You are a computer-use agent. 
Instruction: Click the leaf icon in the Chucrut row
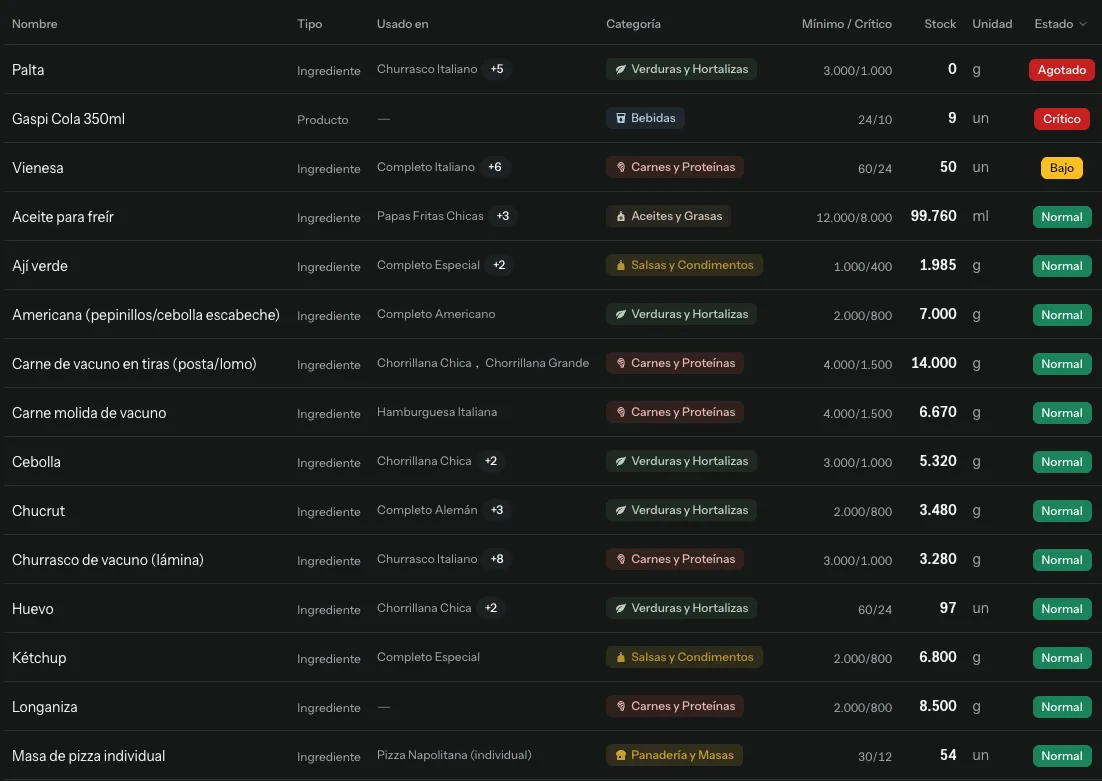(621, 510)
